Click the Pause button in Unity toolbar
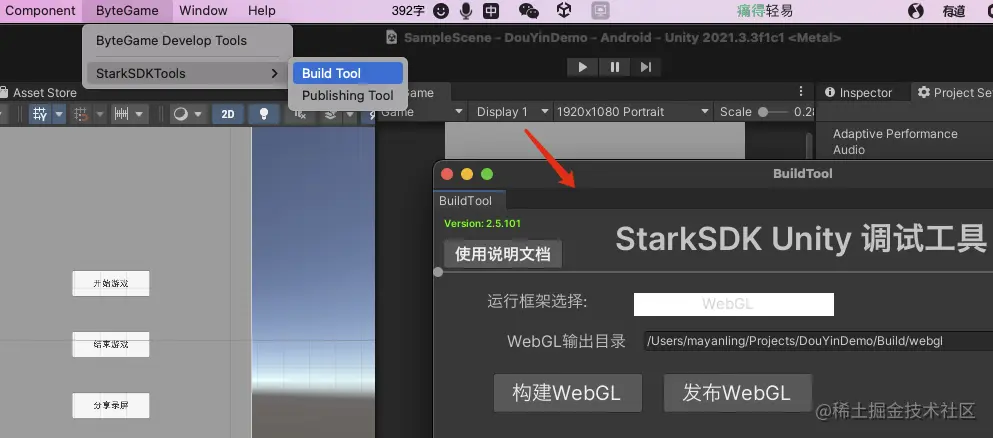This screenshot has width=993, height=438. pyautogui.click(x=614, y=66)
